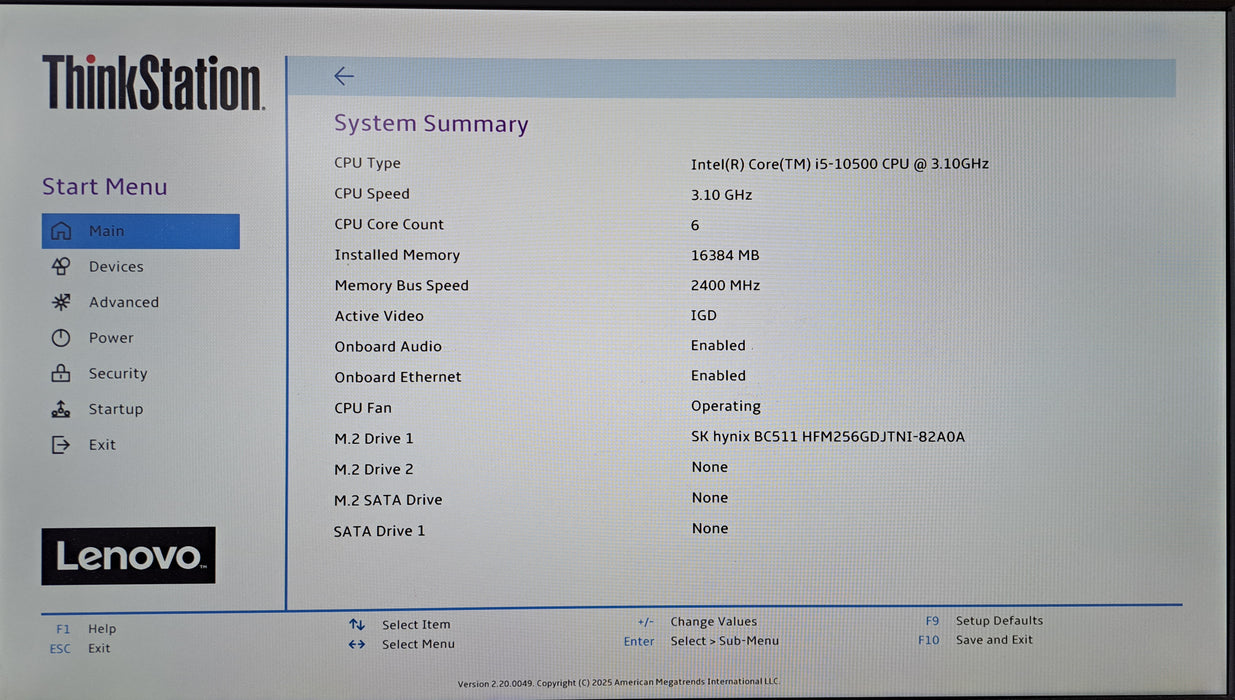Viewport: 1235px width, 700px height.
Task: Click F10 Save and Exit
Action: coord(976,640)
